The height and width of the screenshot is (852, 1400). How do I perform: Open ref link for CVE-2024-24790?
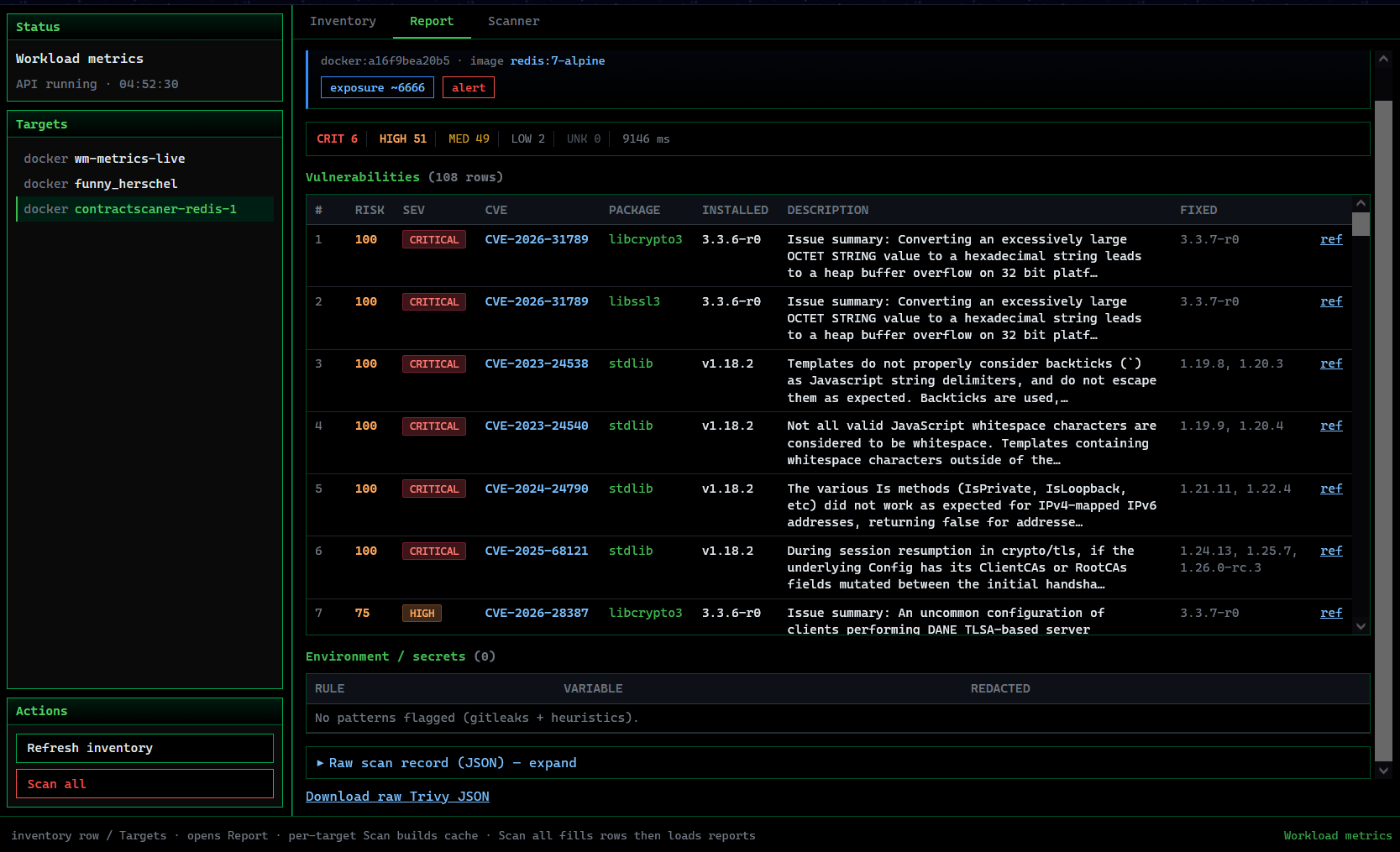pos(1331,489)
